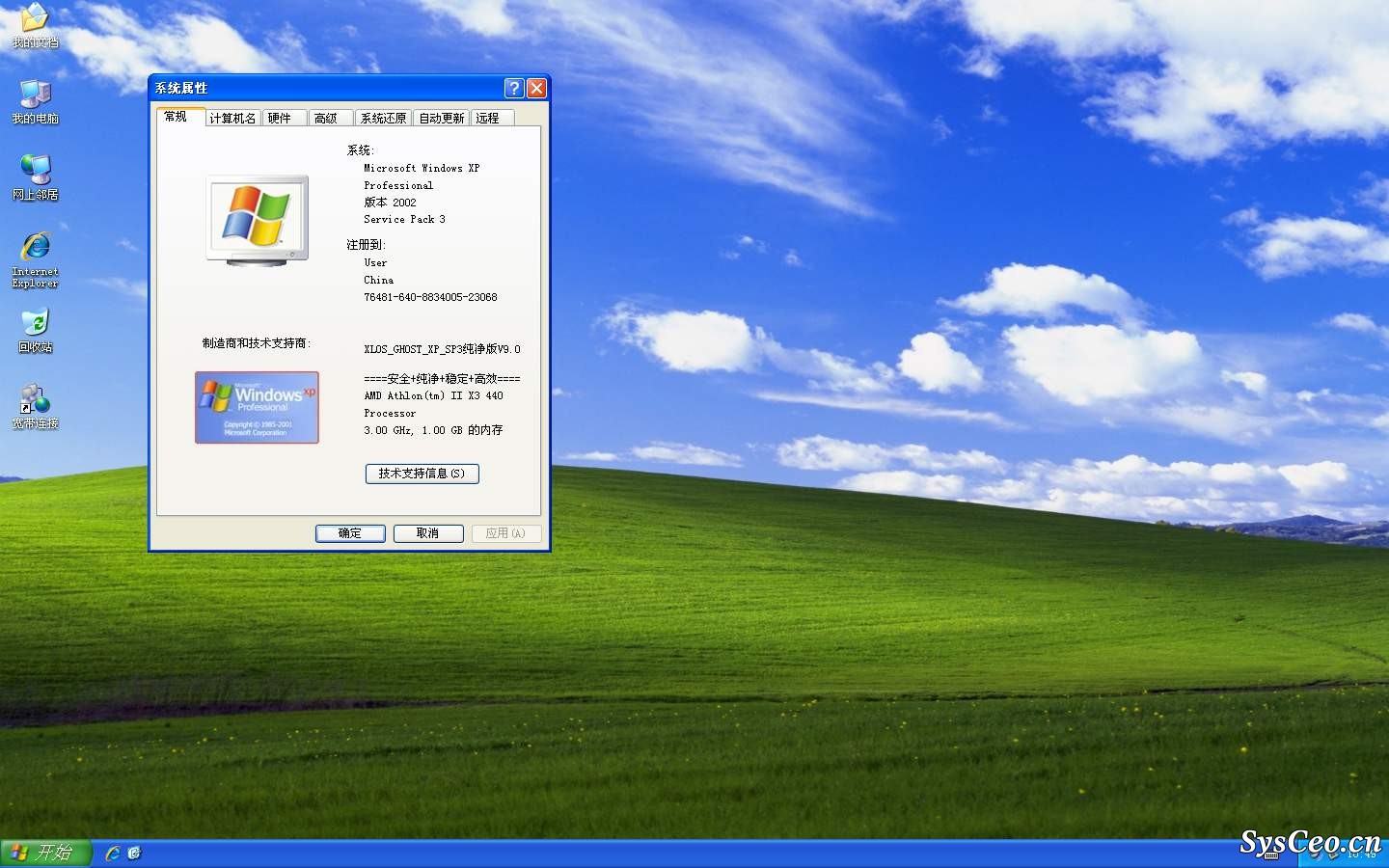Switch to the 常规 tab
Image resolution: width=1389 pixels, height=868 pixels.
pyautogui.click(x=179, y=117)
